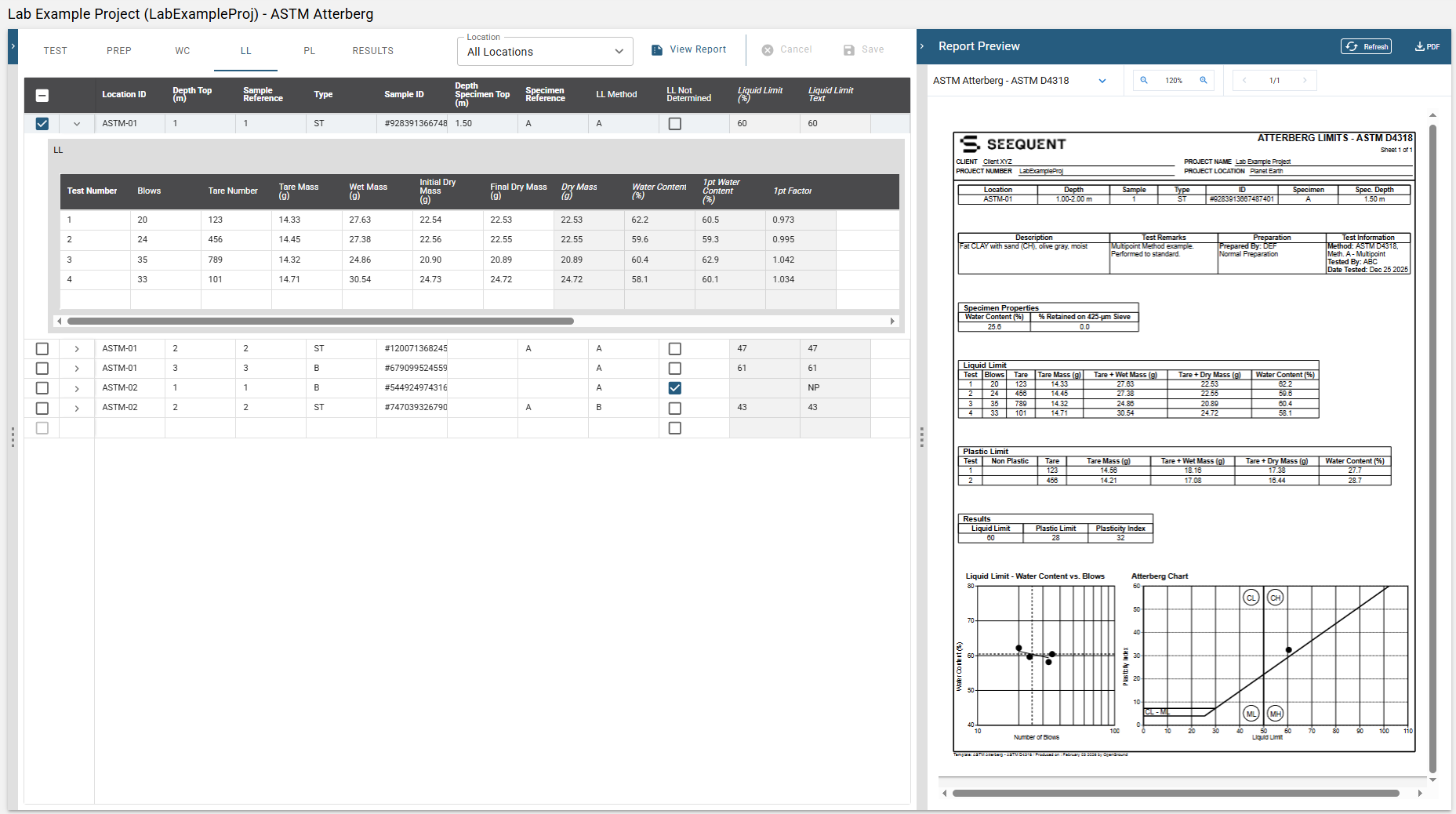
Task: Toggle the select-all header checkbox
Action: (x=42, y=95)
